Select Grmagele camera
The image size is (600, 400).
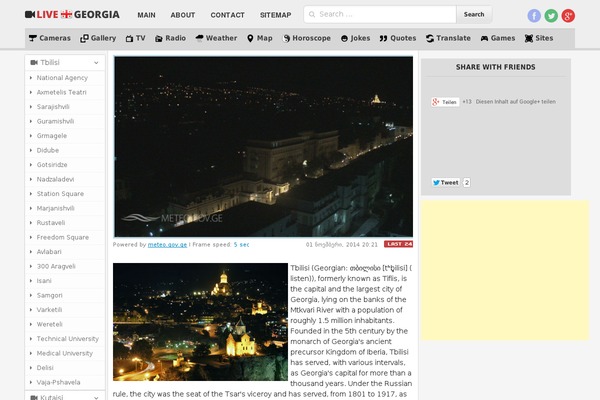click(x=52, y=136)
